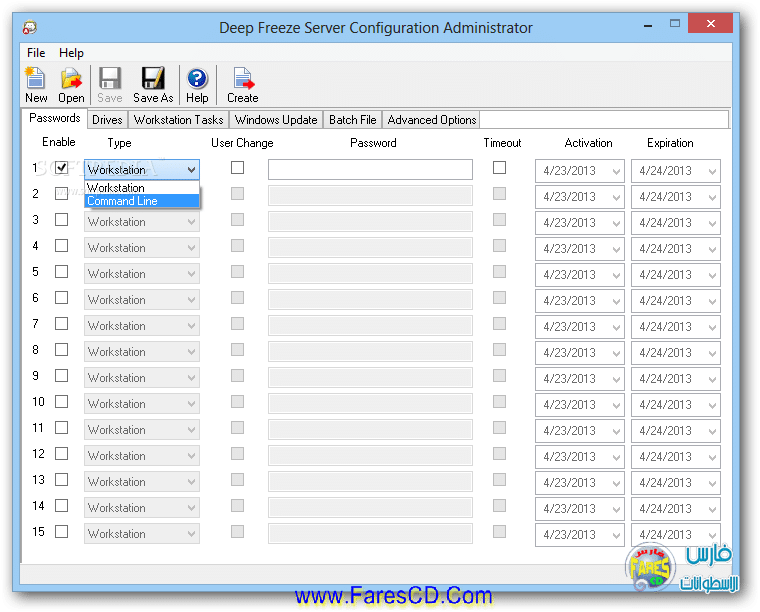Open row 3 Activation date dropdown
The width and height of the screenshot is (760, 612).
616,223
